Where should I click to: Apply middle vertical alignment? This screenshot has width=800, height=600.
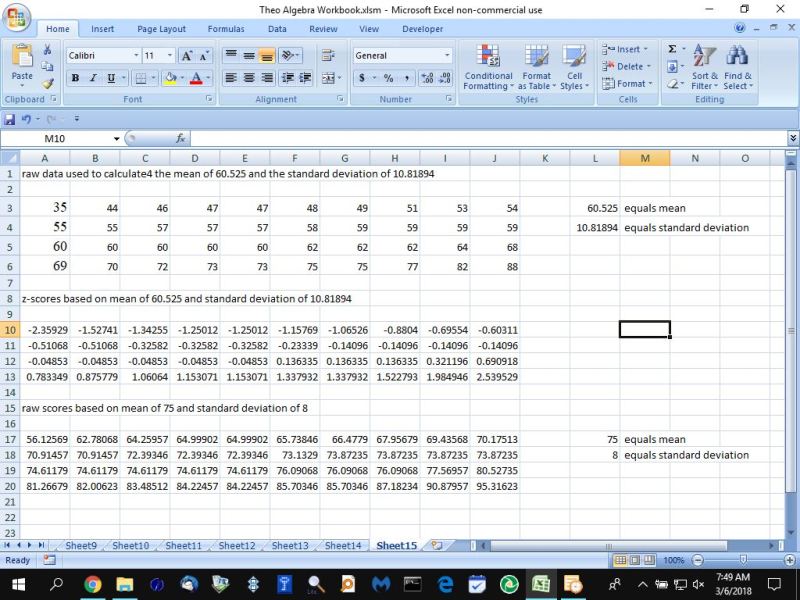click(249, 55)
